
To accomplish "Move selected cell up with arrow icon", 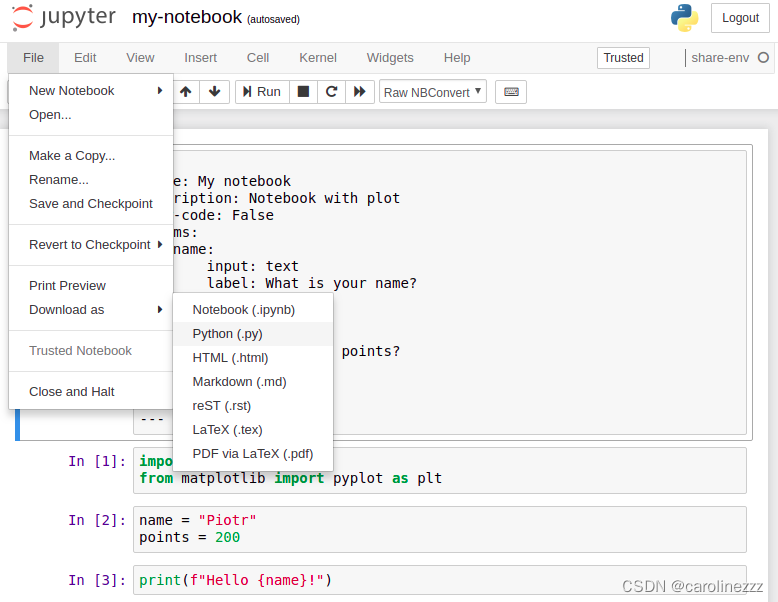I will [x=186, y=92].
